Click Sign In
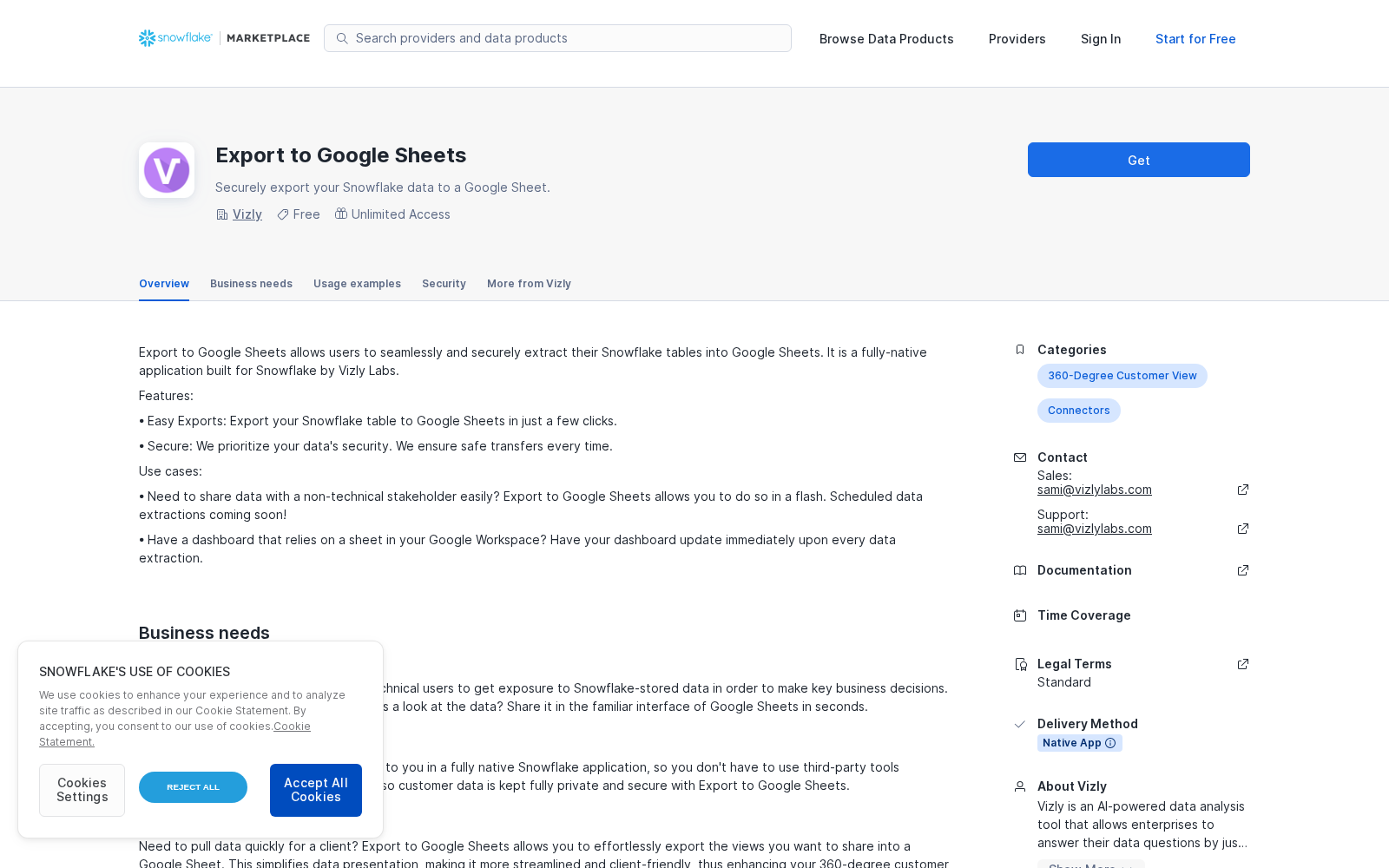1389x868 pixels. [1101, 39]
